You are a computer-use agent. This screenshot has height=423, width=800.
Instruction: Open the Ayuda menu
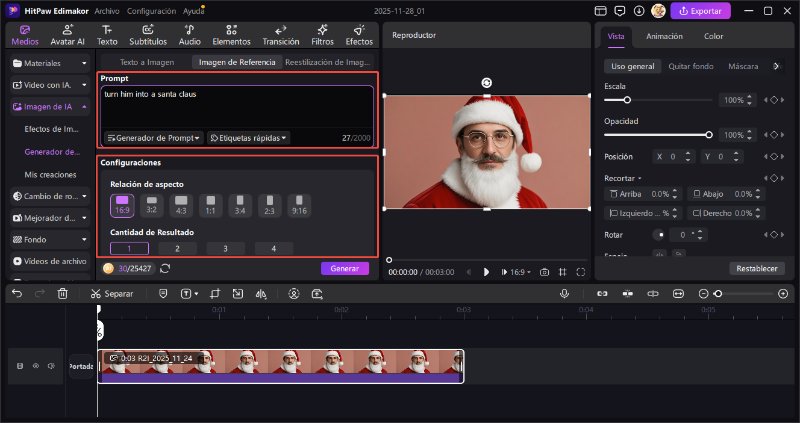coord(193,11)
